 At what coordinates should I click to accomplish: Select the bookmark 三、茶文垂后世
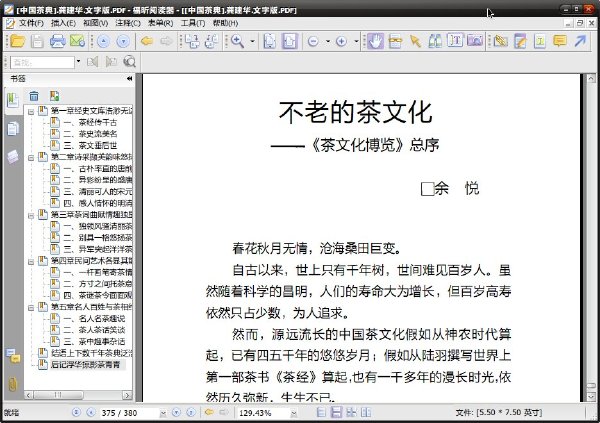click(90, 145)
